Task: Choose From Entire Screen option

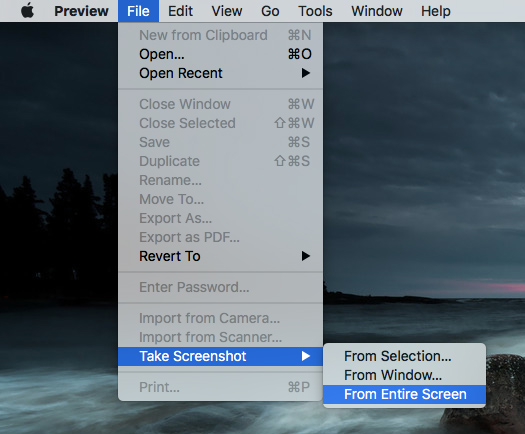Action: (404, 394)
